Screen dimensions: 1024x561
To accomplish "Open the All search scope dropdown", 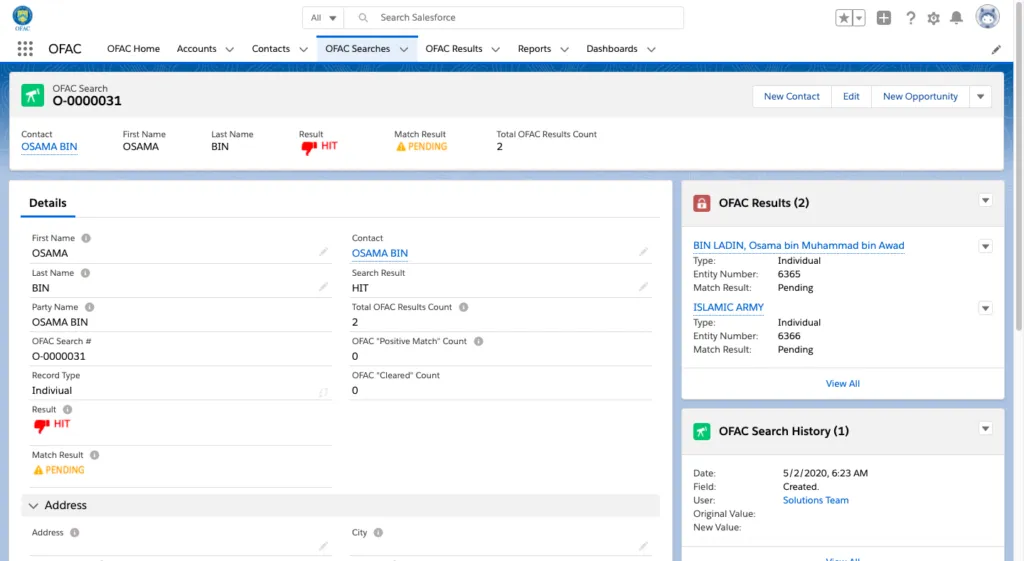I will pyautogui.click(x=323, y=18).
